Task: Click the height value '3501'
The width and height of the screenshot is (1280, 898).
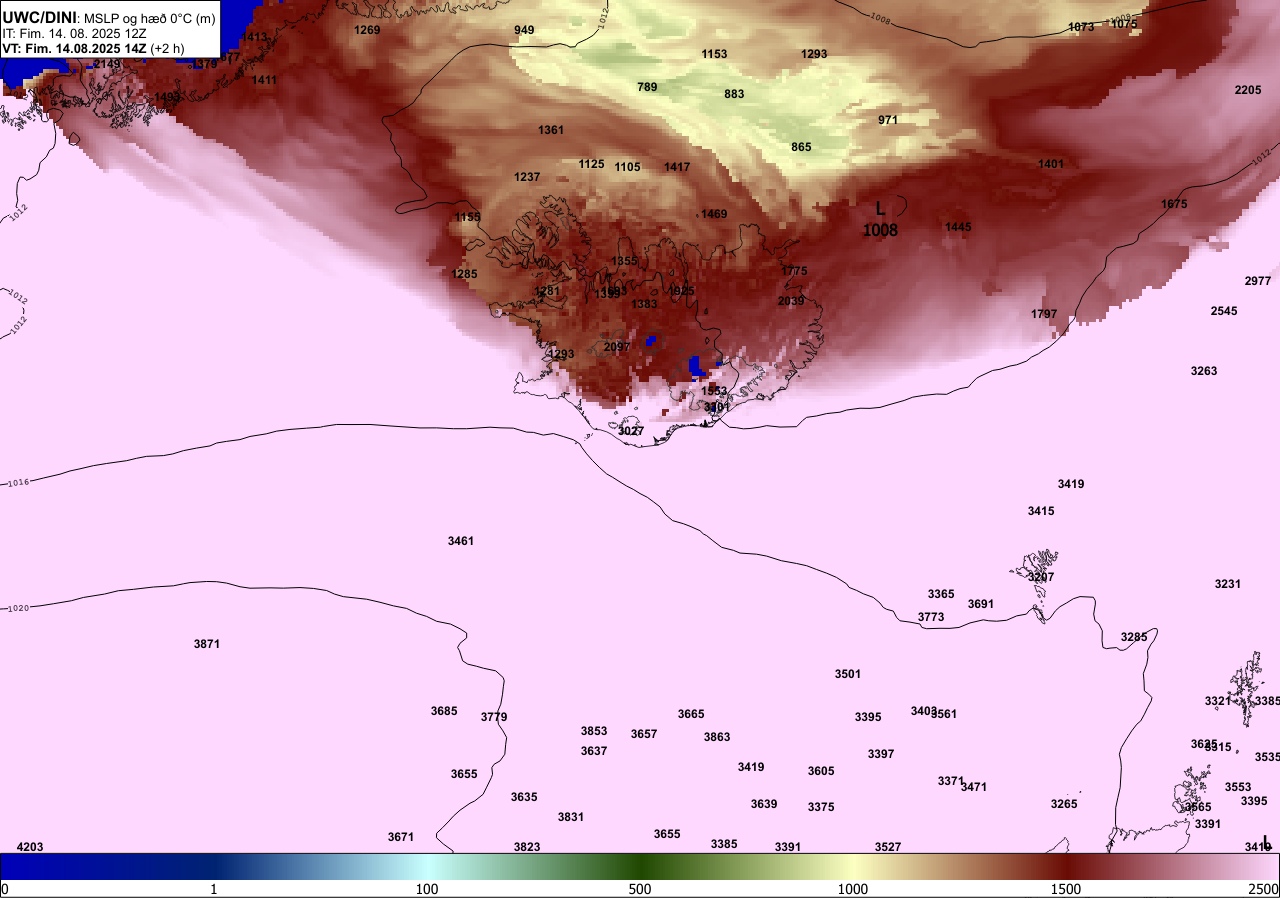Action: coord(848,674)
